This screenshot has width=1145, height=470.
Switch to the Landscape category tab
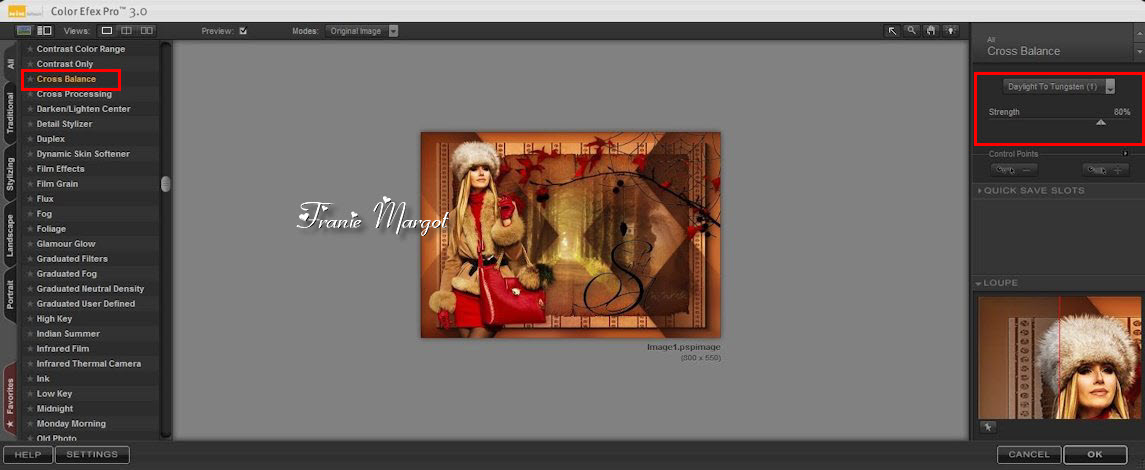coord(10,236)
